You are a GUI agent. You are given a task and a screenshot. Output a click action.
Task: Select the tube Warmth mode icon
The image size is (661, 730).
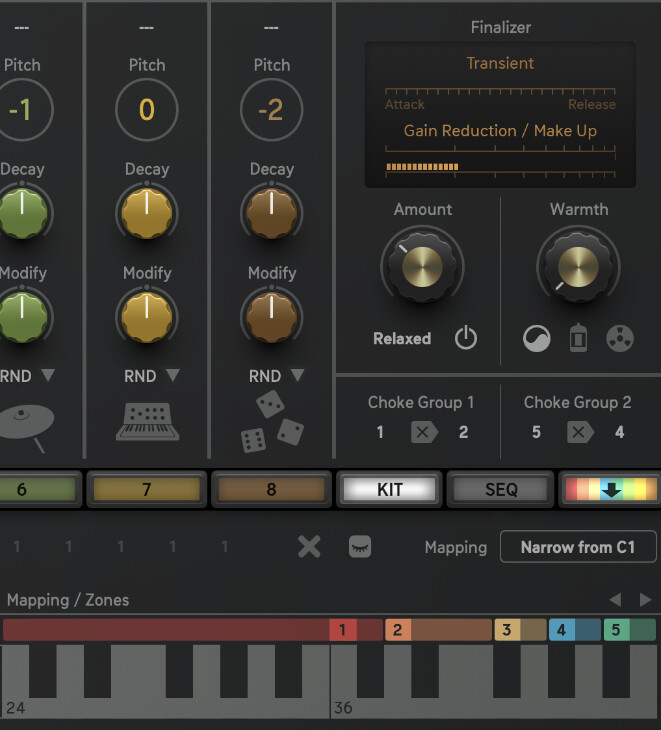coord(578,338)
